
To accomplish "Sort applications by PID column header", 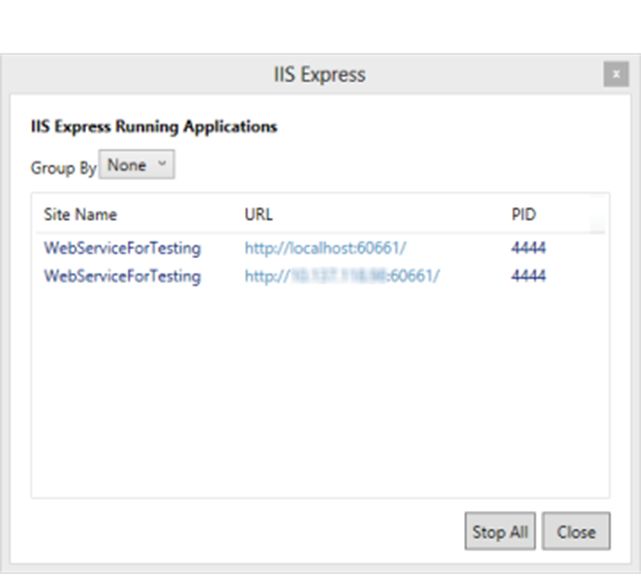I will (x=524, y=215).
